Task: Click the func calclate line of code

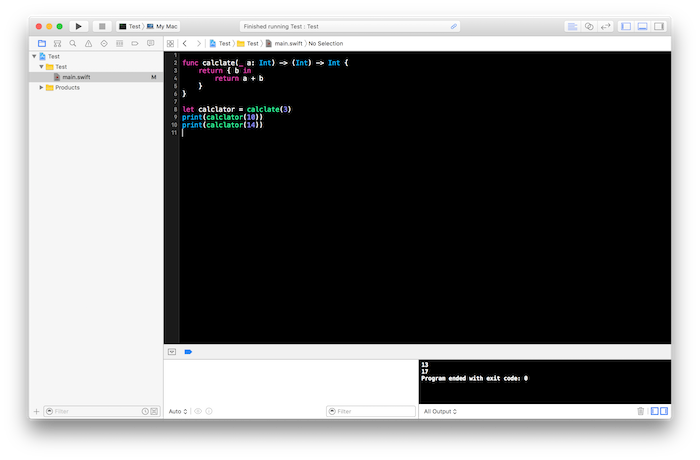Action: click(x=265, y=63)
